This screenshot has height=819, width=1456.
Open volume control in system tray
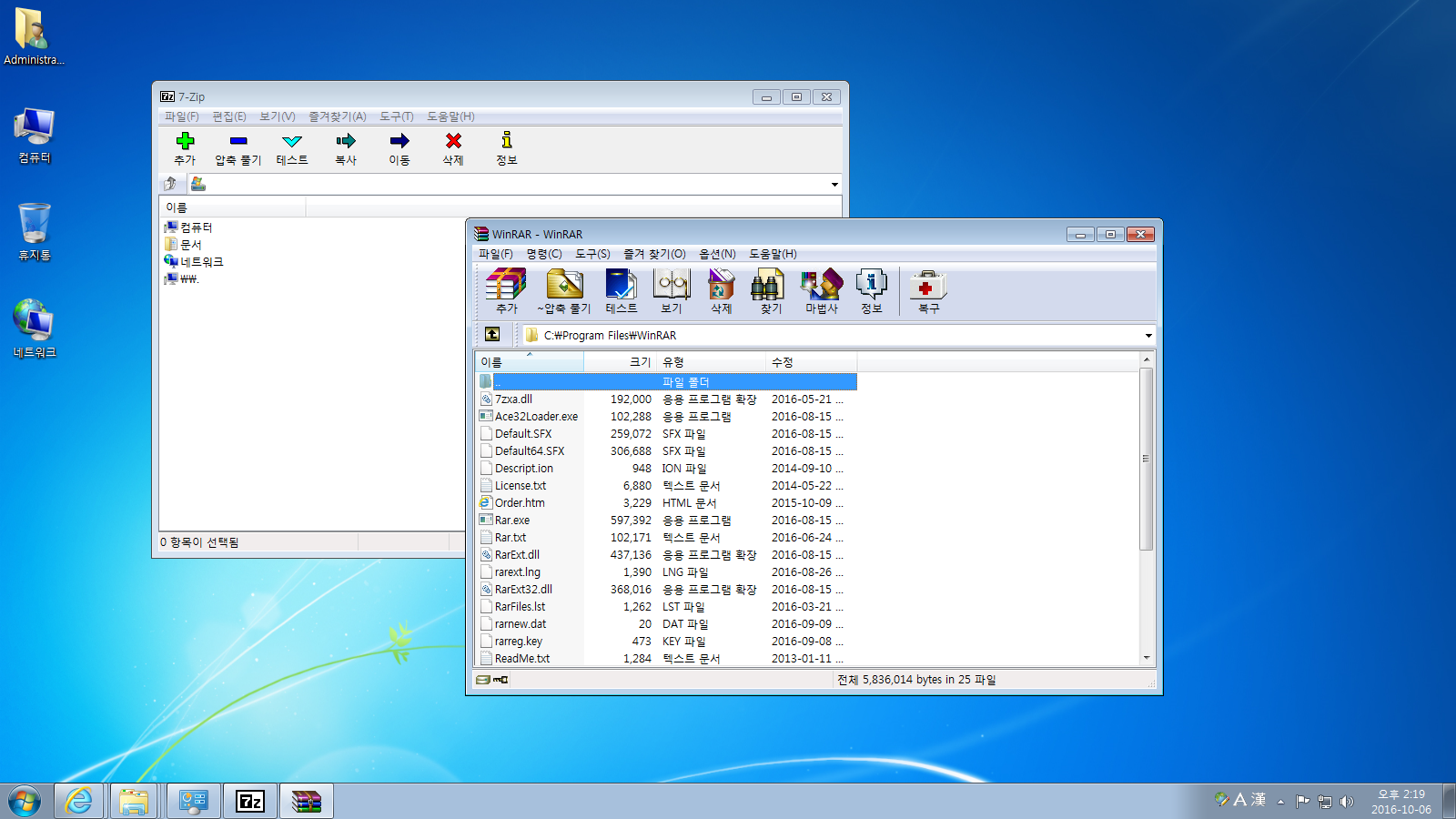click(x=1347, y=802)
